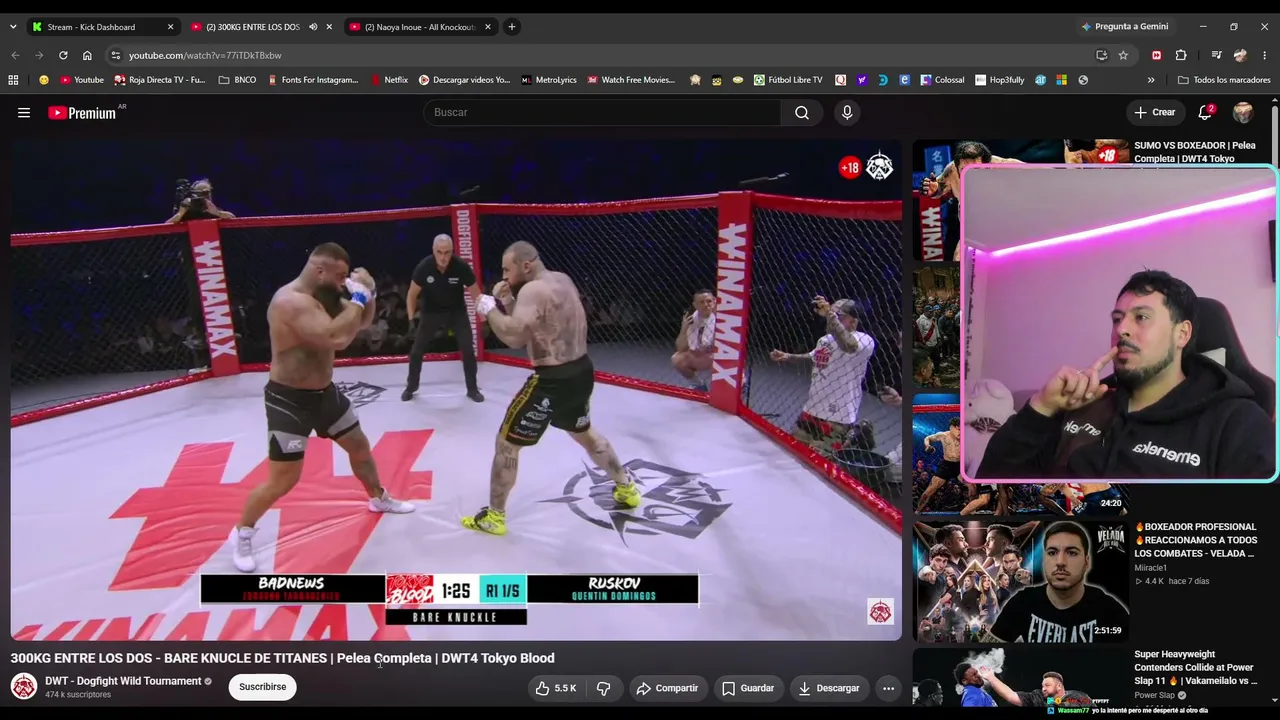
Task: Open the BNCO bookmark folder
Action: (238, 80)
